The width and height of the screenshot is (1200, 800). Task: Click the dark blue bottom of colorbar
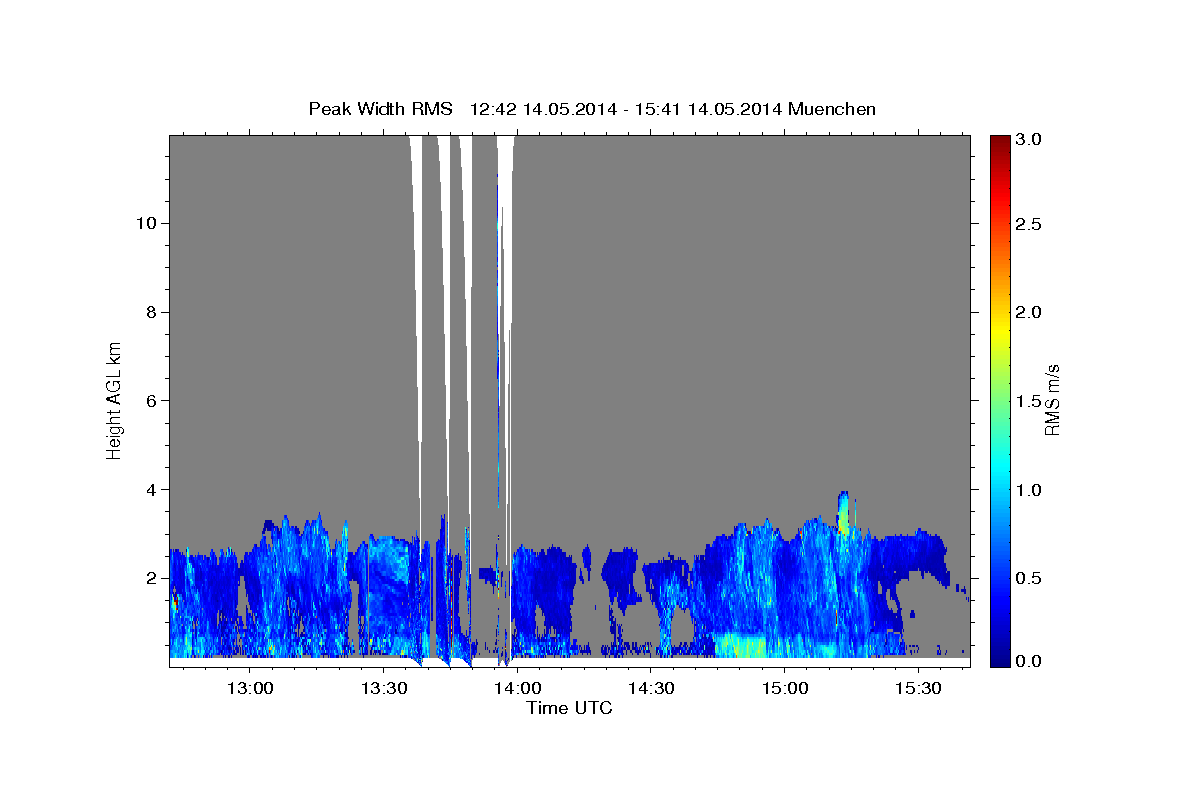[x=1000, y=658]
